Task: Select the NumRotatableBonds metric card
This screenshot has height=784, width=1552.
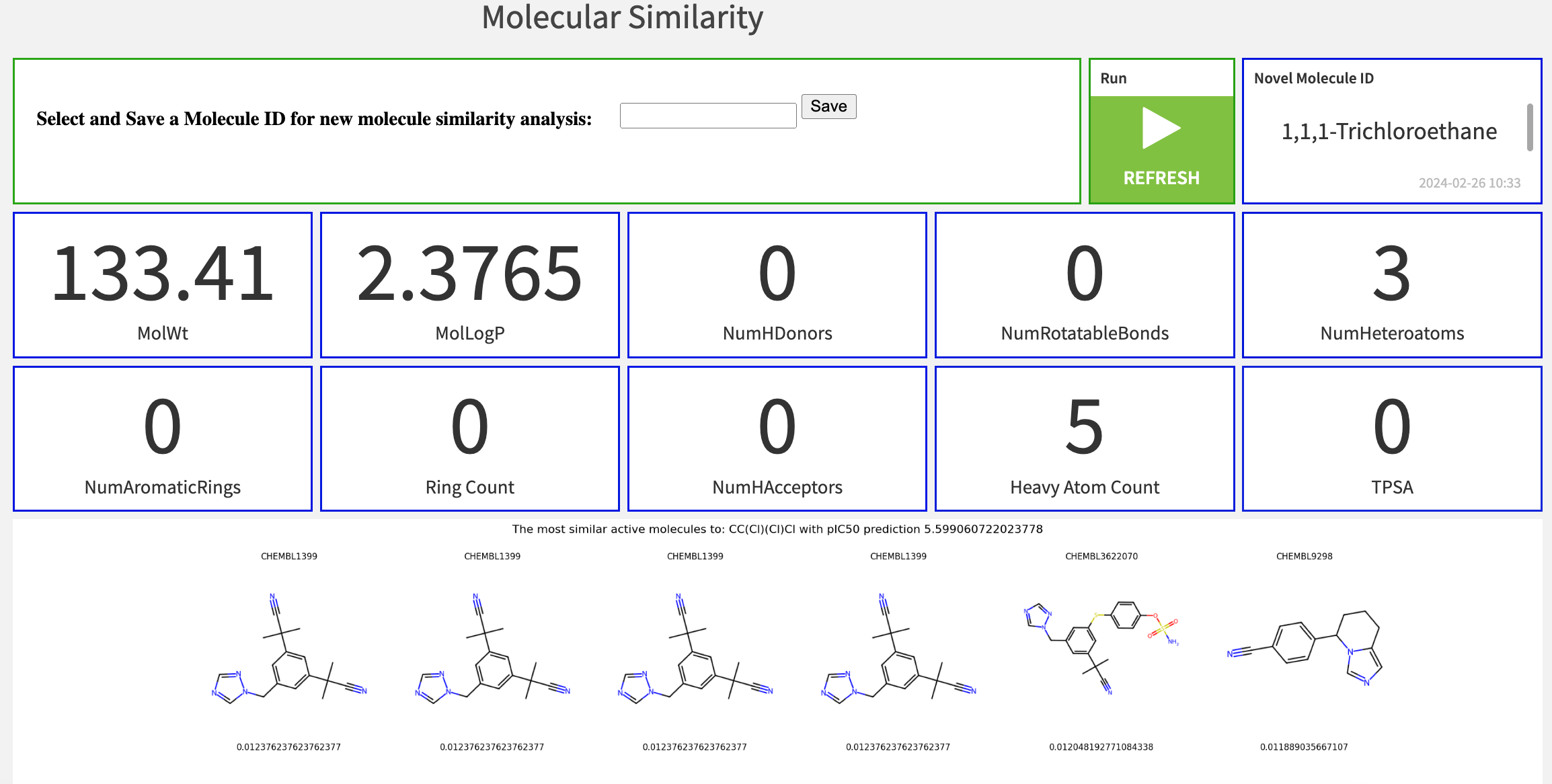Action: 1083,285
